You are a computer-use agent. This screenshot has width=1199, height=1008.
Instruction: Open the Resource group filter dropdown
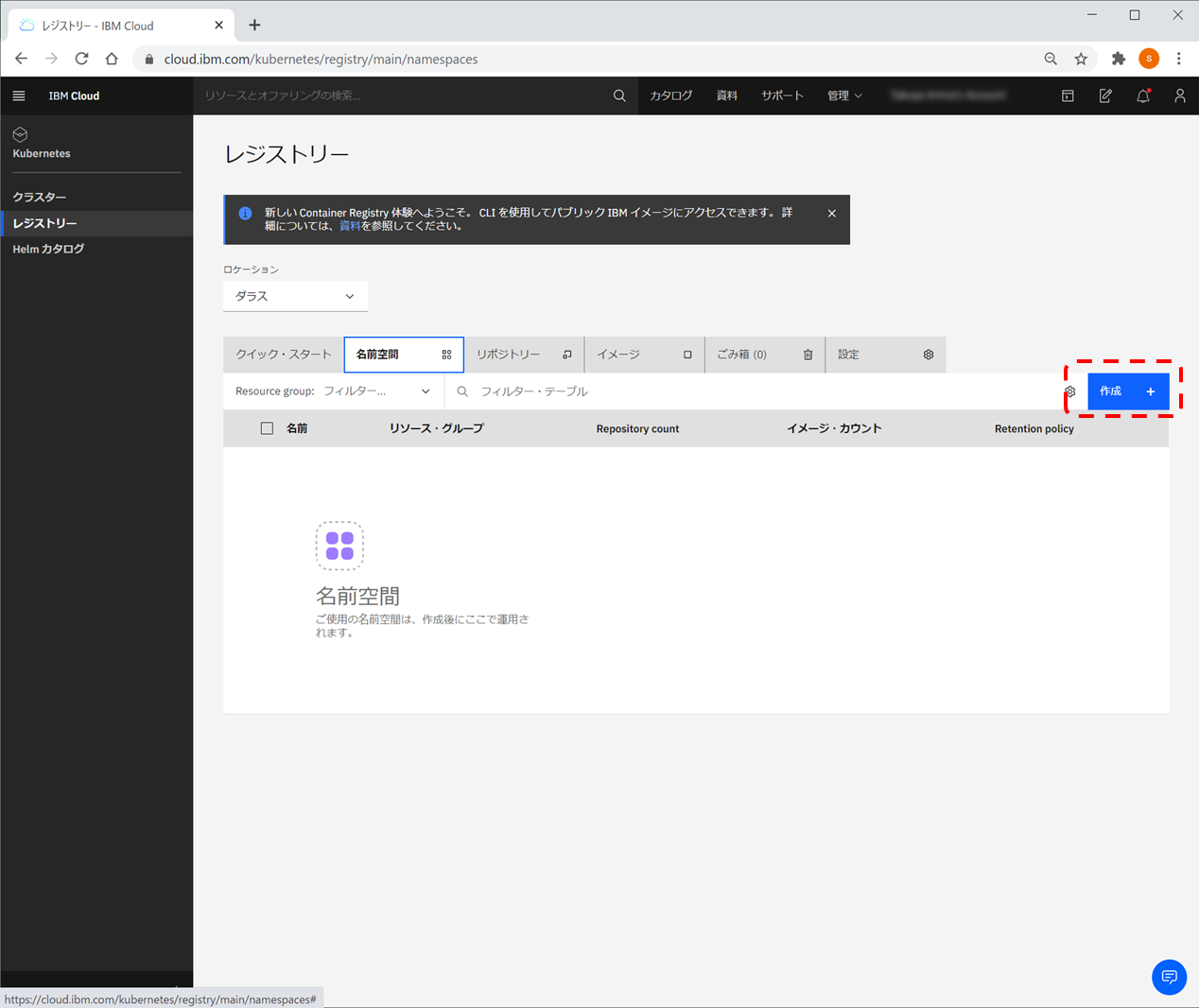376,391
